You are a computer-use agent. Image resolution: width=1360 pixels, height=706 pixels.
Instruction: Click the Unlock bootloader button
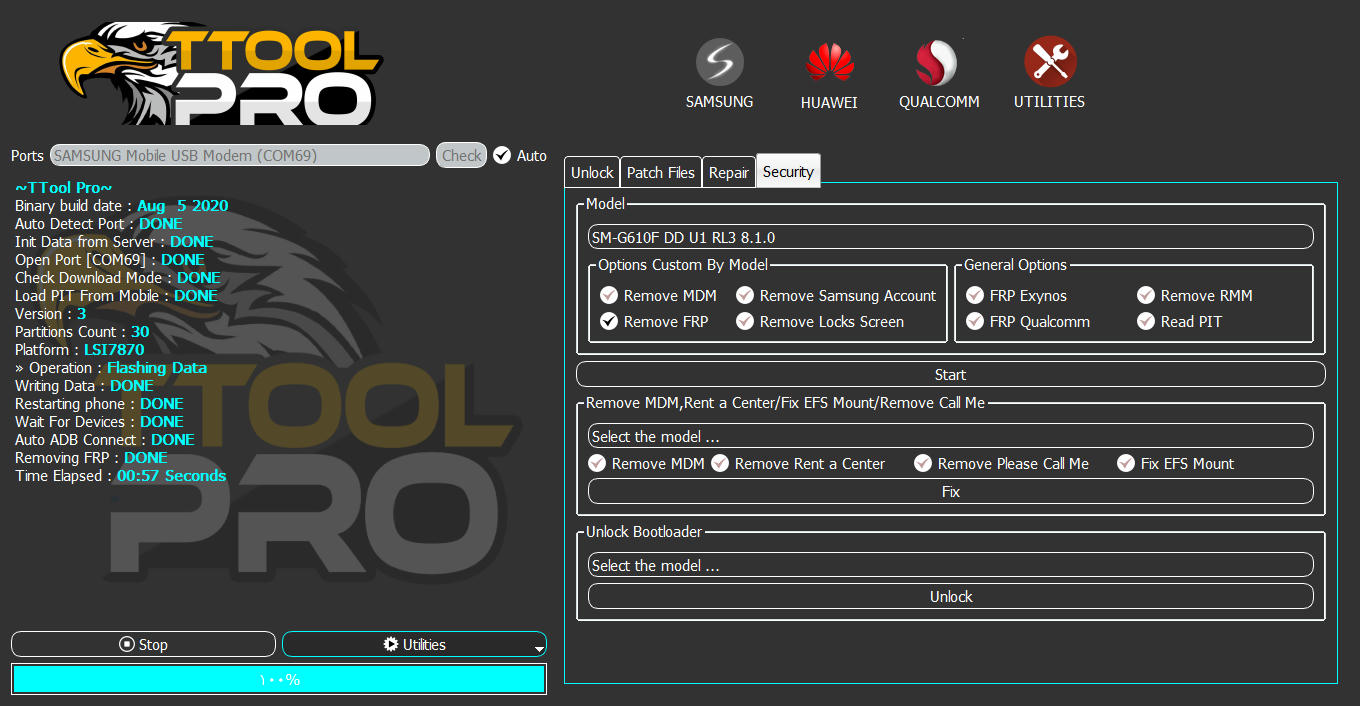tap(950, 596)
